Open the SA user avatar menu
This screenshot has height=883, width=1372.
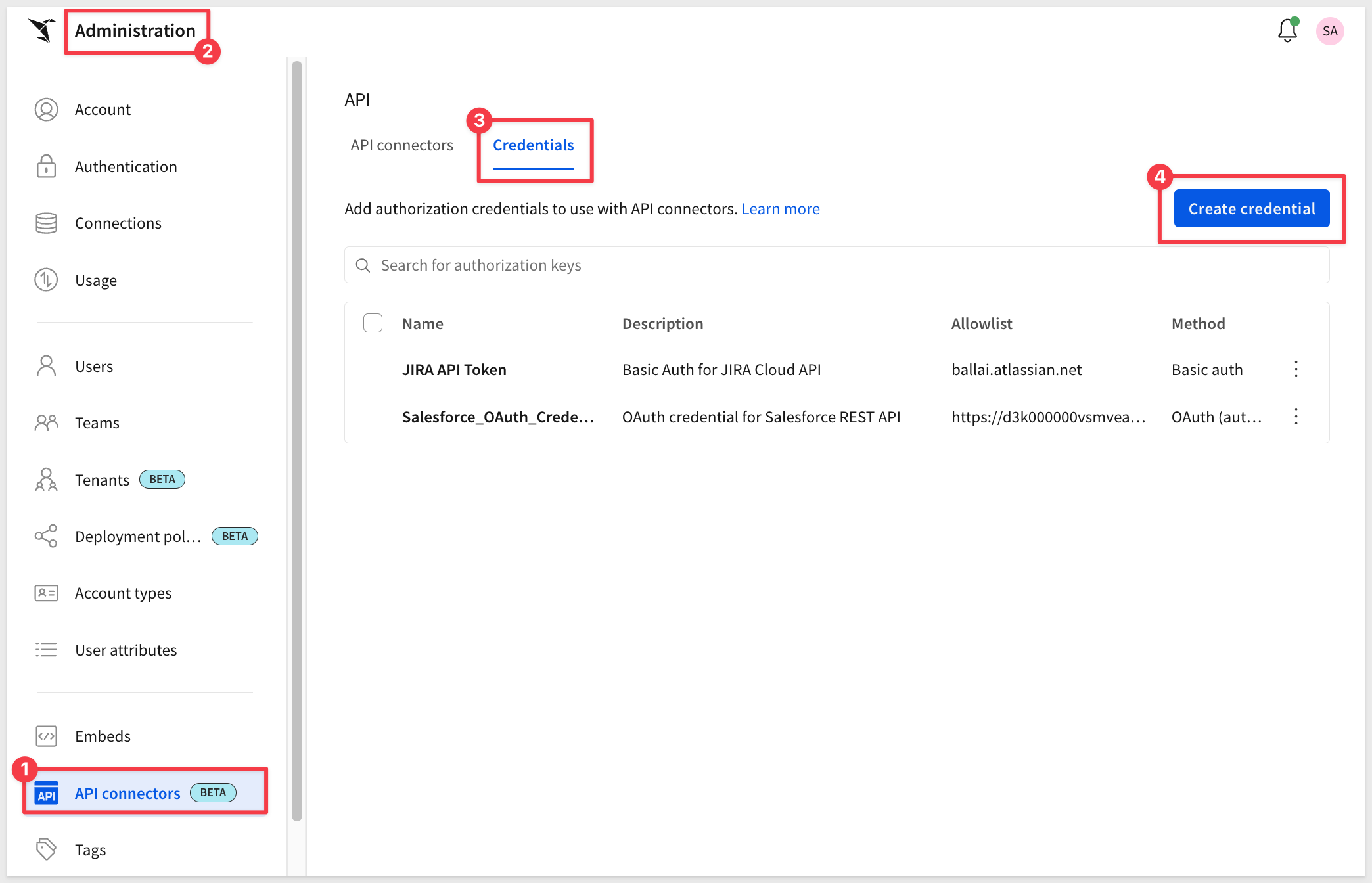point(1329,31)
